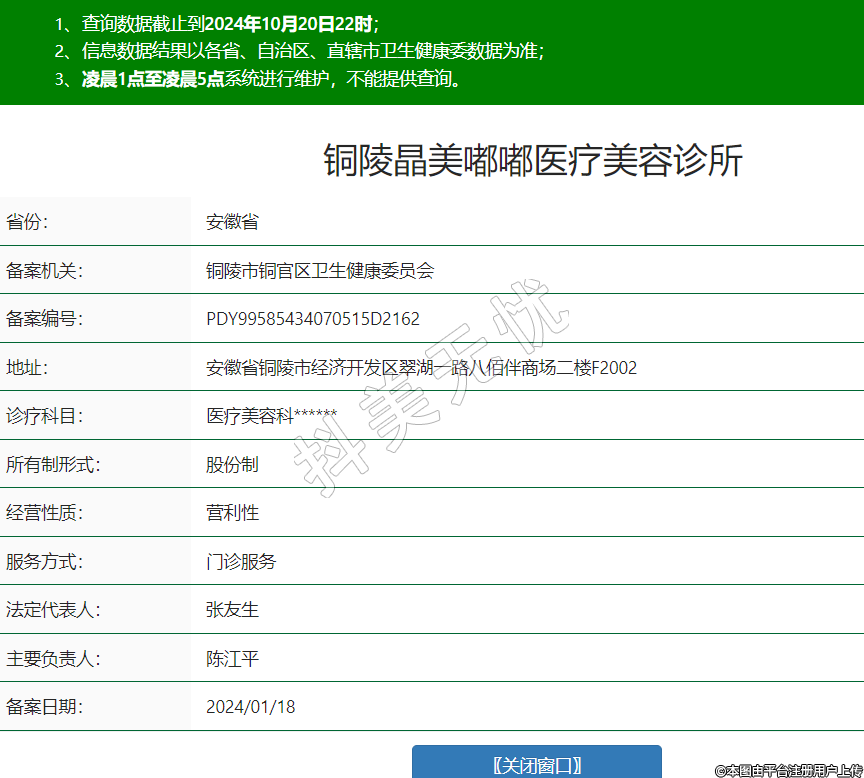Click the service type 门诊服务

(241, 561)
